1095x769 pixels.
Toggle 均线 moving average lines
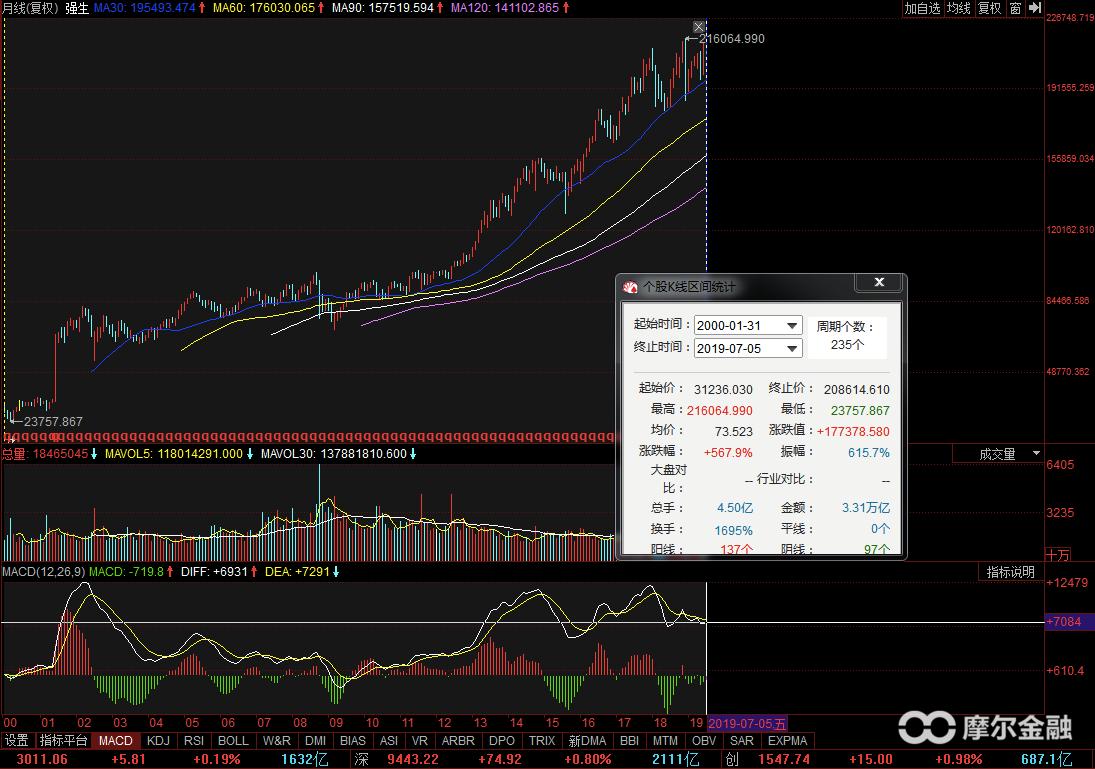point(959,8)
